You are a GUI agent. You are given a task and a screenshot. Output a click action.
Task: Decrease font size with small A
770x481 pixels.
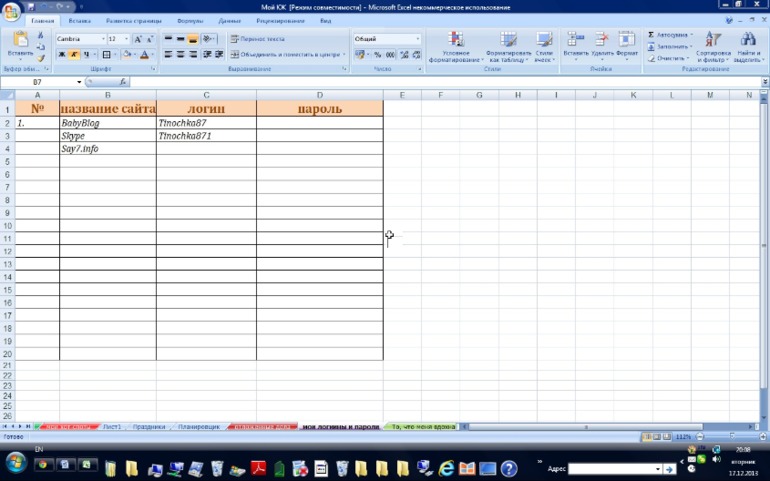click(150, 39)
